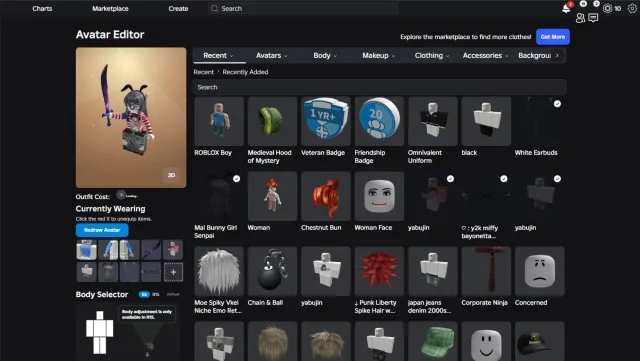Focus the top site Search field
640x361 pixels.
[303, 9]
